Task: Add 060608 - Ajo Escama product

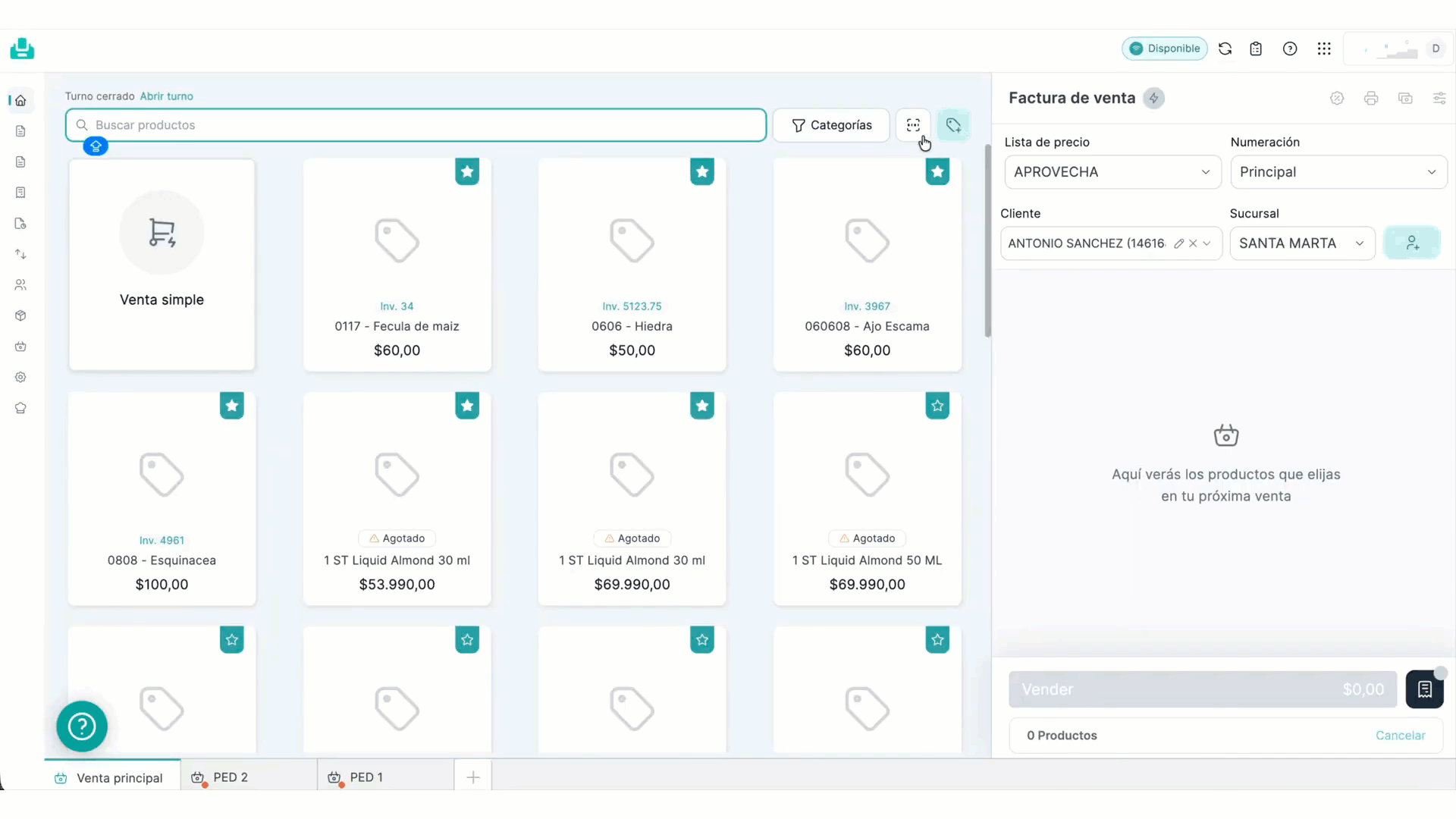Action: click(x=867, y=265)
